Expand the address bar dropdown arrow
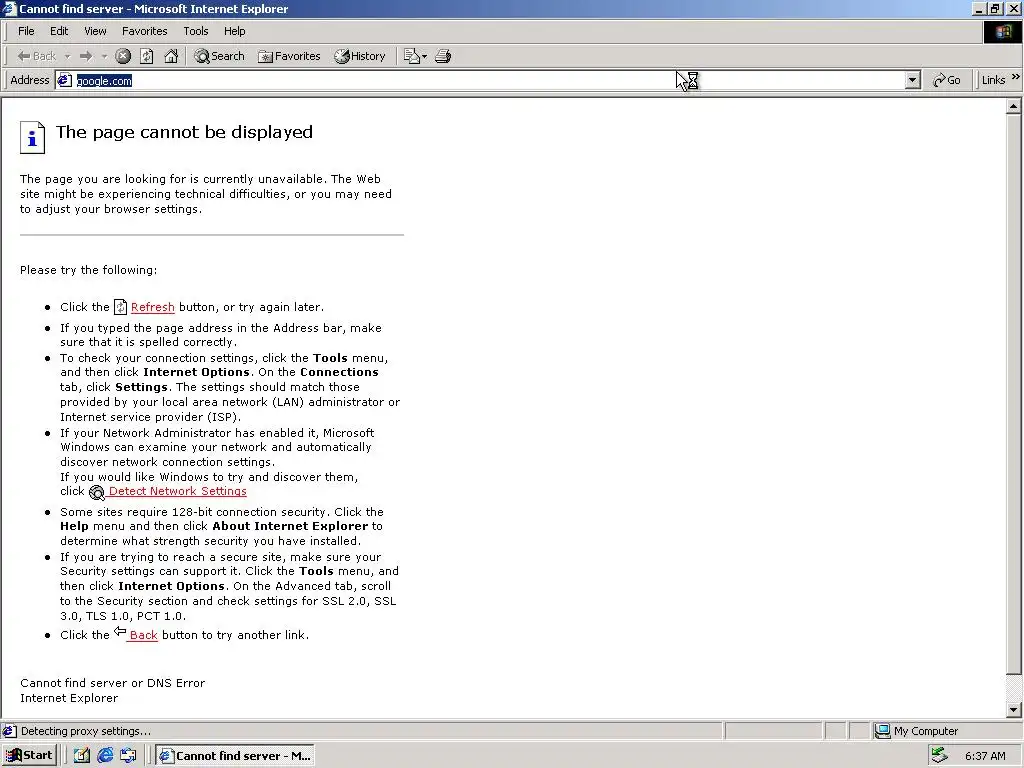Screen dimensions: 1024x768 [x=913, y=80]
